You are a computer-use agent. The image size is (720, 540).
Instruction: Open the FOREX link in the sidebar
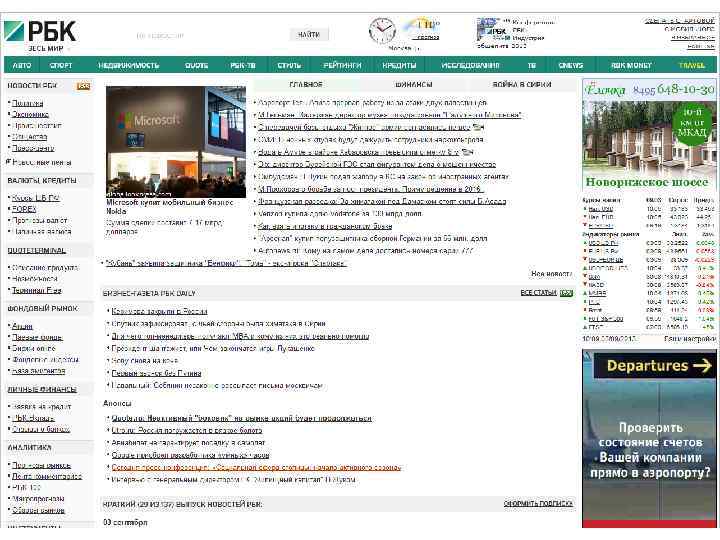pos(24,209)
